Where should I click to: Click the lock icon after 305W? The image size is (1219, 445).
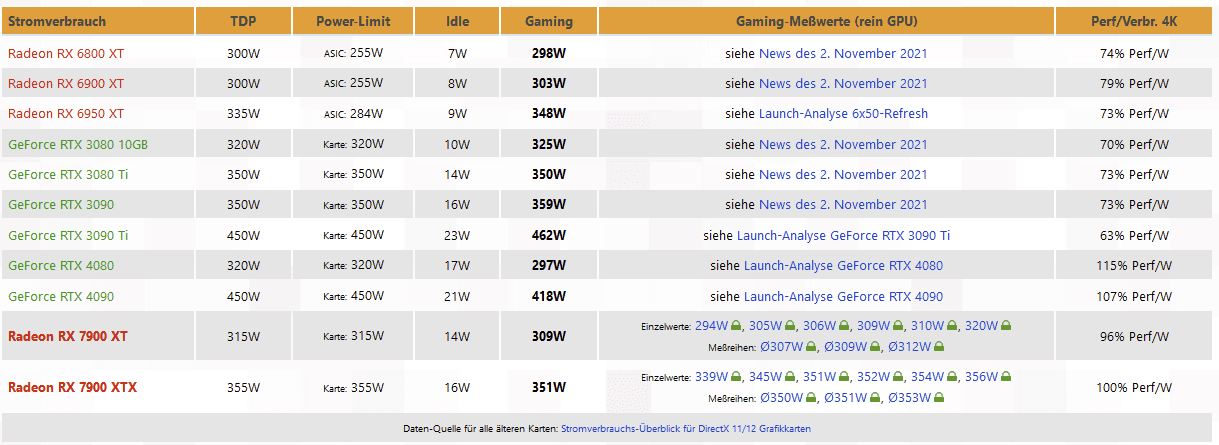tap(790, 325)
